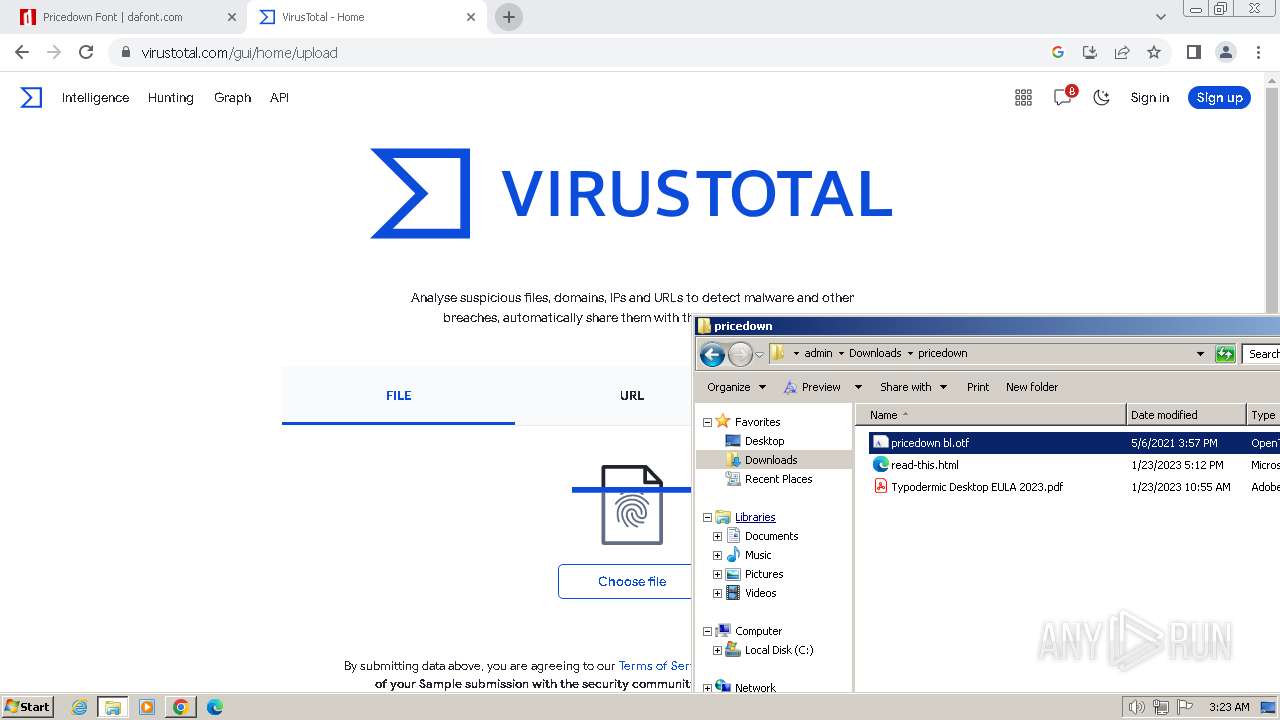The image size is (1280, 720).
Task: Open the Hunting menu
Action: (x=171, y=97)
